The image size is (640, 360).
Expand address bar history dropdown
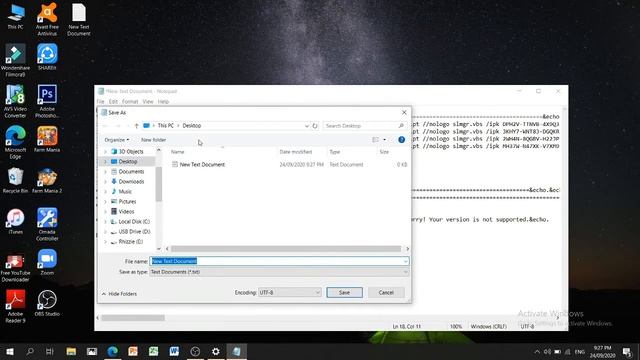pos(307,126)
